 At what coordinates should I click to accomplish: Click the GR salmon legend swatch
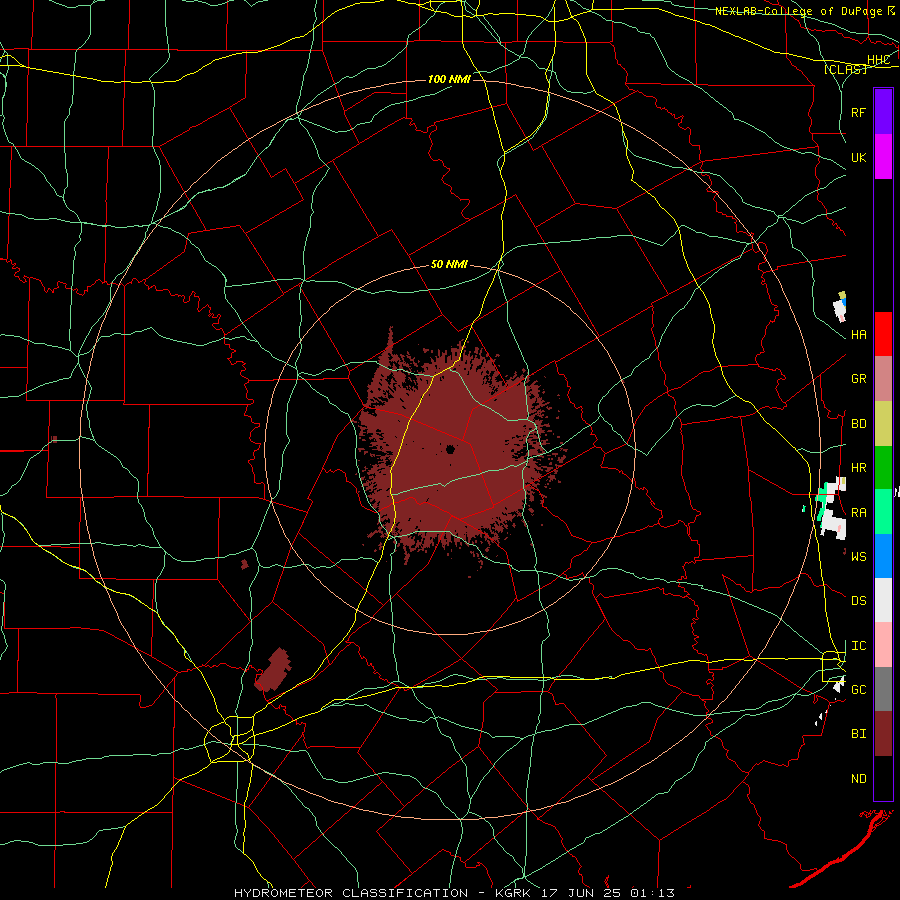click(x=883, y=378)
